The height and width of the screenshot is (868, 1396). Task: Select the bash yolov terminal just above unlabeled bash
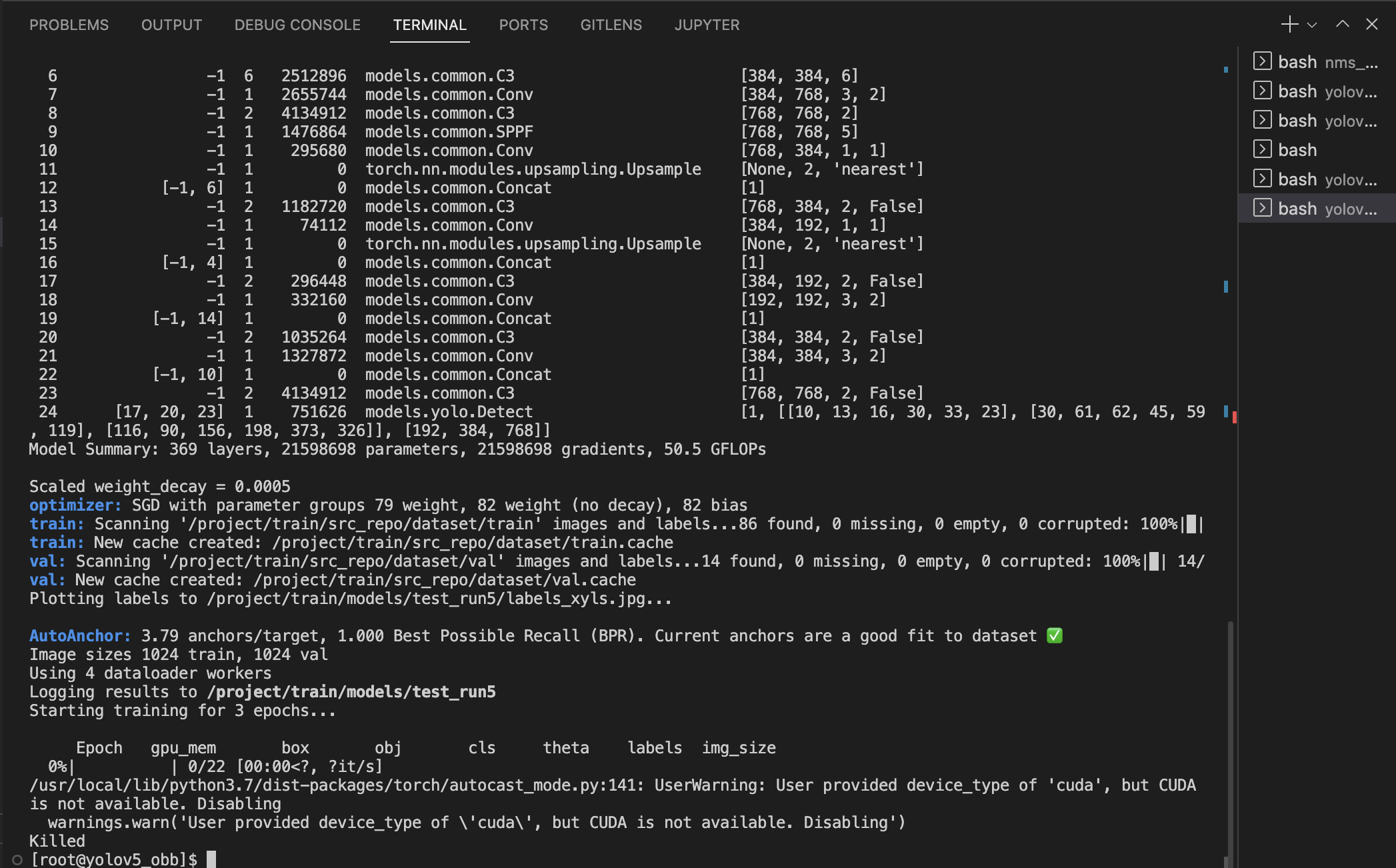1317,120
